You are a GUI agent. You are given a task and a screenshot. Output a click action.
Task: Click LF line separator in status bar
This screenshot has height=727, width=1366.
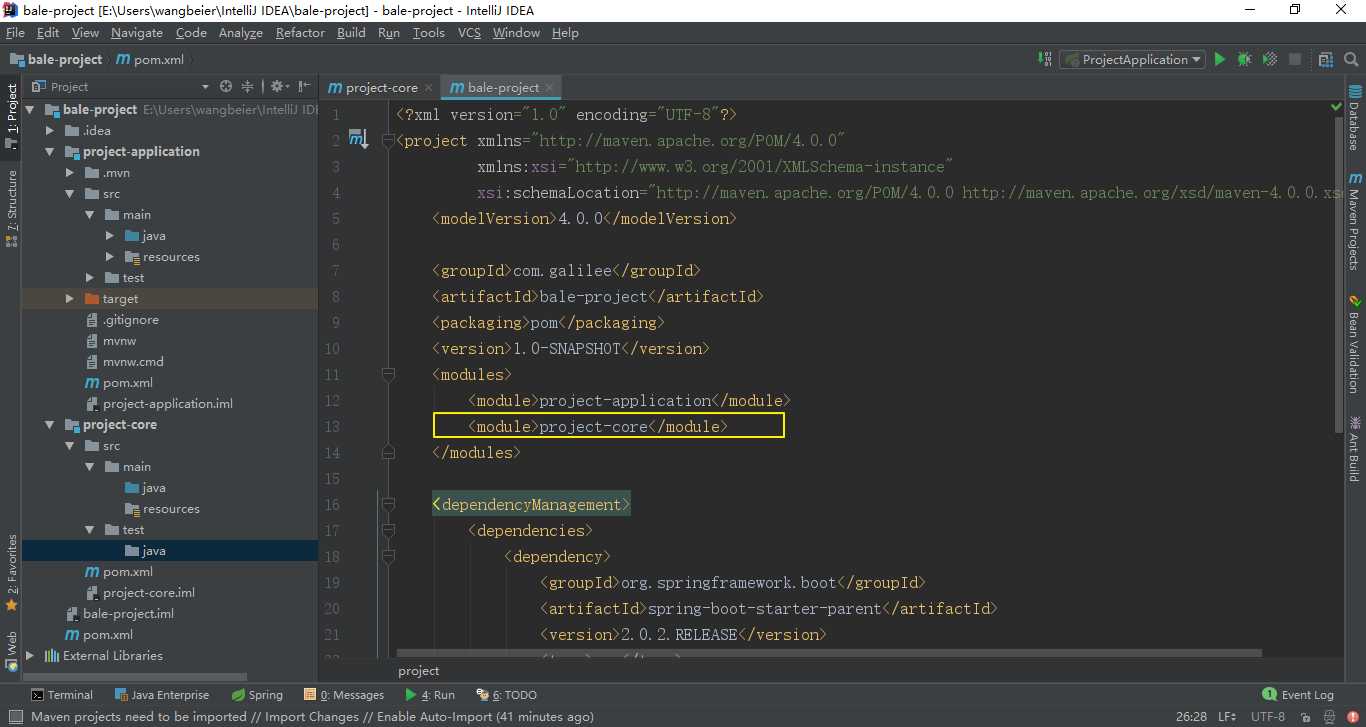[1227, 716]
